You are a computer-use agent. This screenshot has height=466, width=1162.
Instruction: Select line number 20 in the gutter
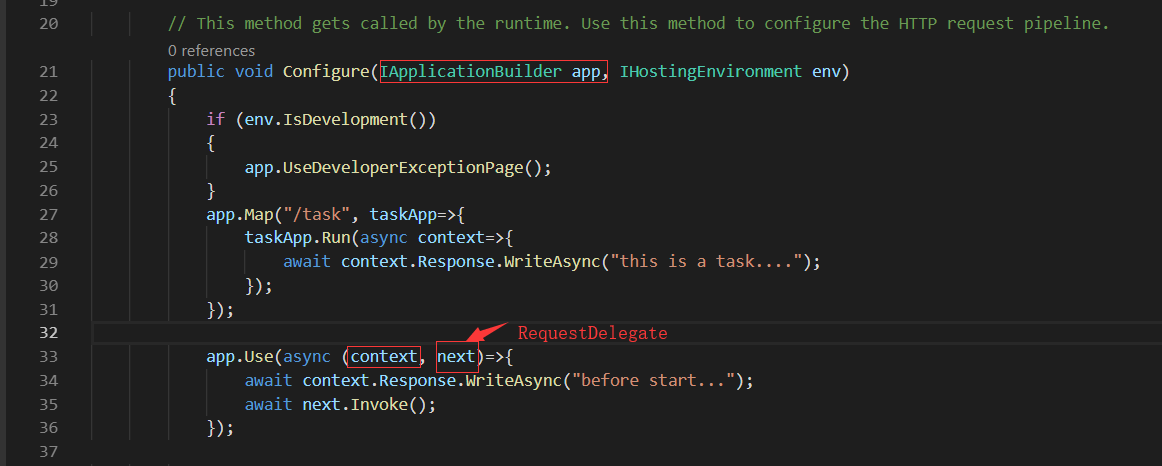(x=48, y=24)
